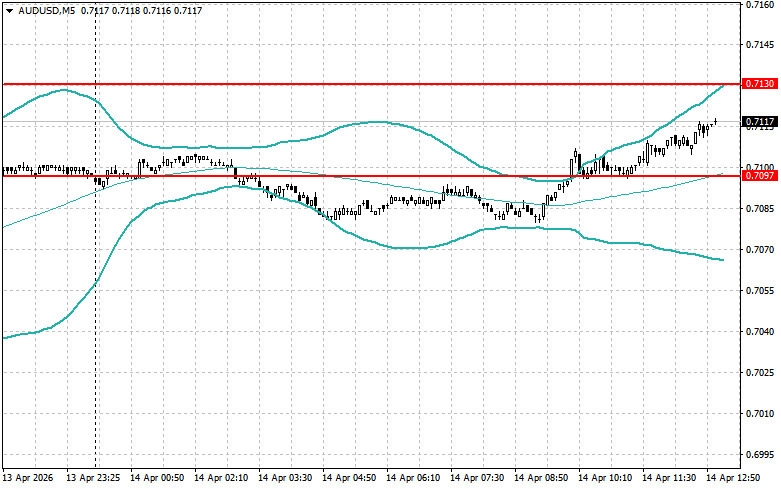
Task: Select the AUDUSD,M5 symbol title text
Action: pos(47,10)
